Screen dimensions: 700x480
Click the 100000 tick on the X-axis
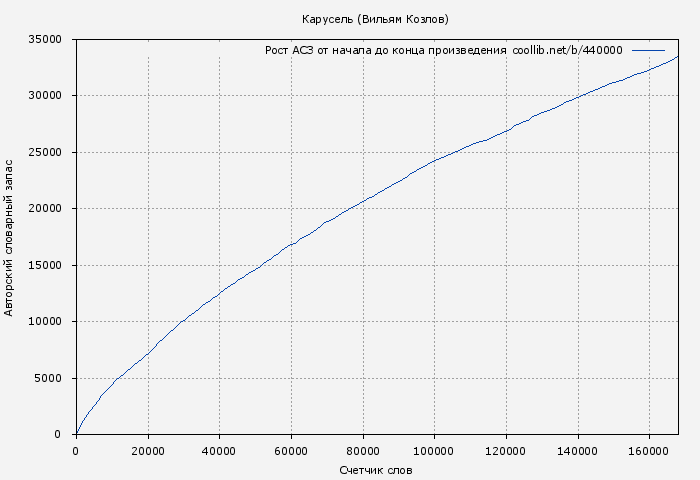click(434, 450)
